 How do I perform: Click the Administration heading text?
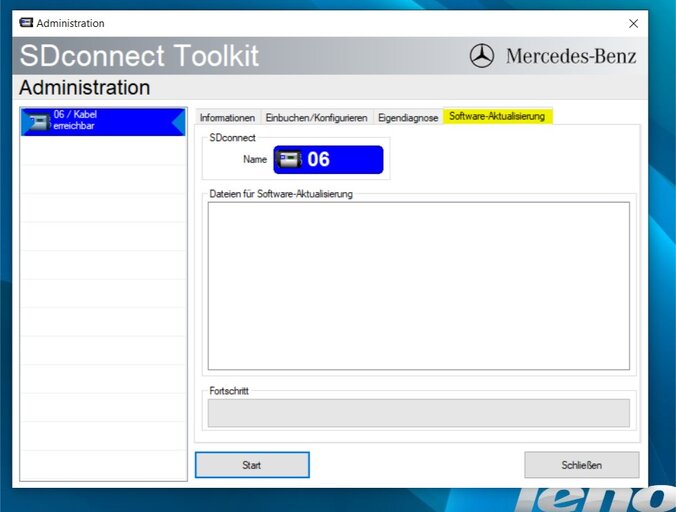pos(85,87)
